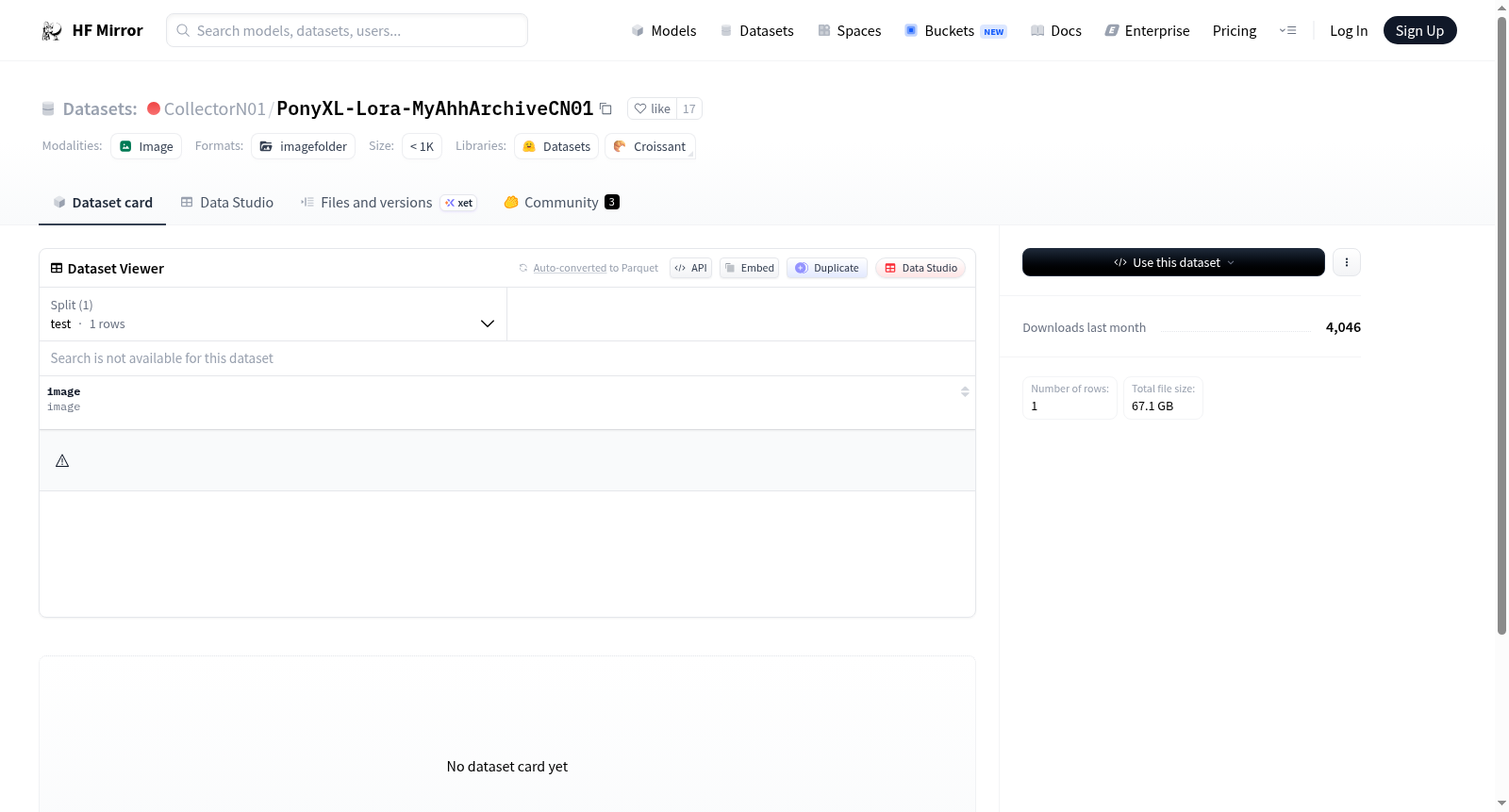The height and width of the screenshot is (812, 1509).
Task: Click the Embed button
Action: click(x=750, y=268)
